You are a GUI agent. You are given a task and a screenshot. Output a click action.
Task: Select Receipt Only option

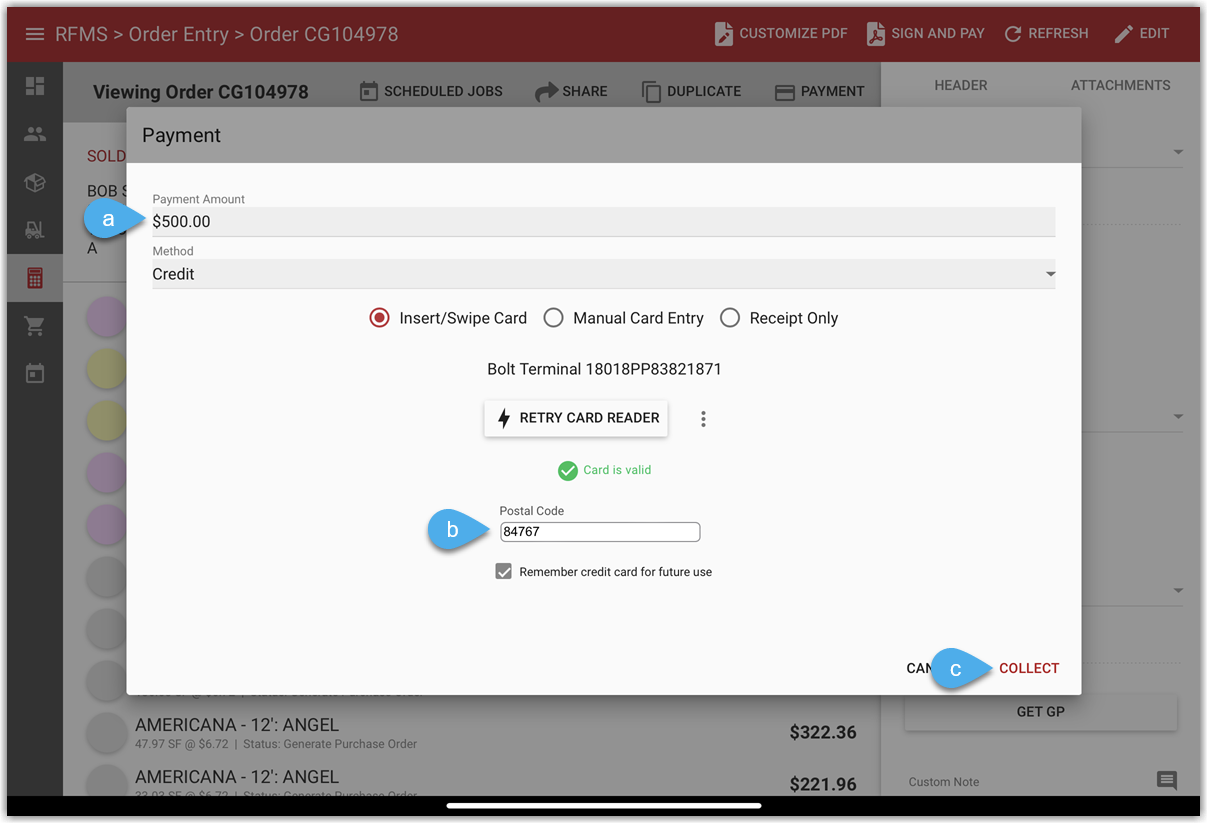pyautogui.click(x=779, y=318)
